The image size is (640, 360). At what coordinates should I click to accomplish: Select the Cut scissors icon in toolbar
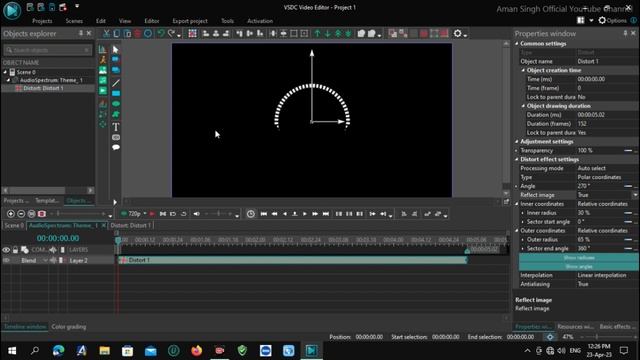pos(106,33)
